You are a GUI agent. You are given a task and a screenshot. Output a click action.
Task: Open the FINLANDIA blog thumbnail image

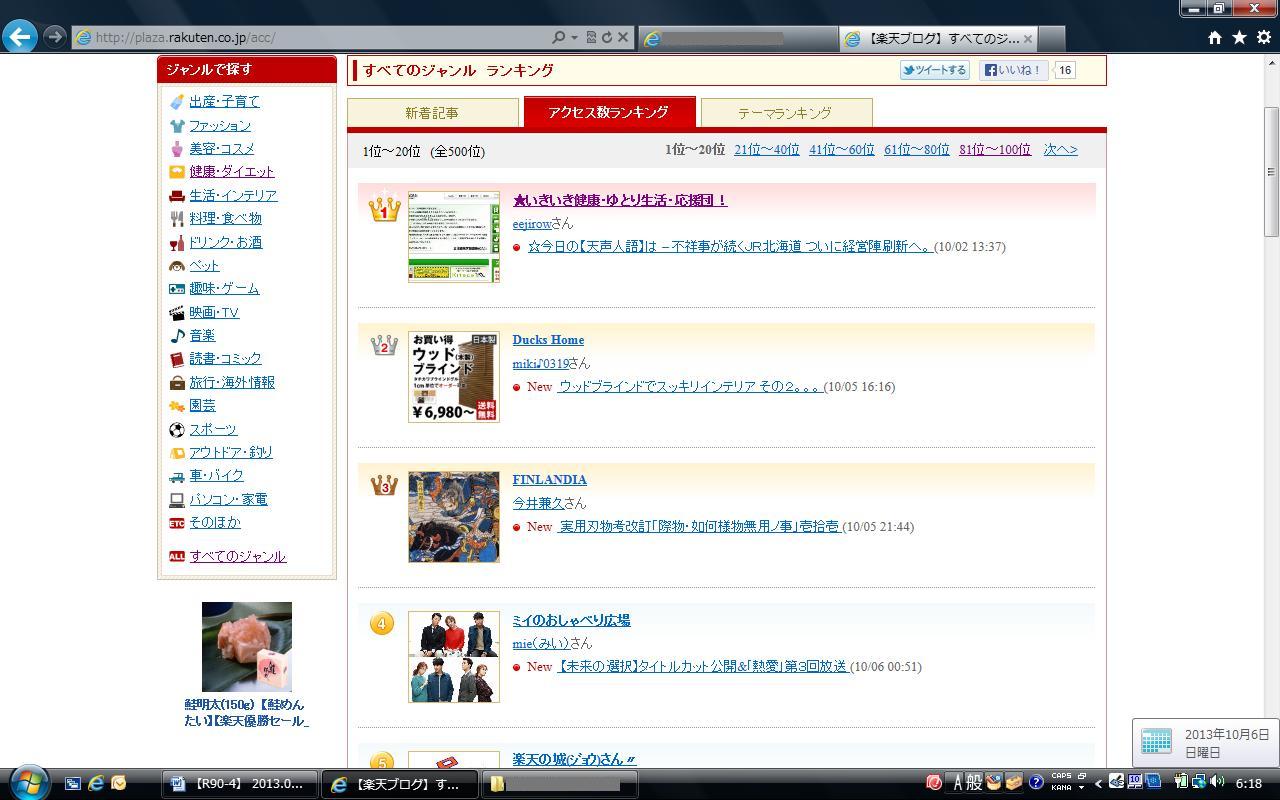(x=453, y=517)
